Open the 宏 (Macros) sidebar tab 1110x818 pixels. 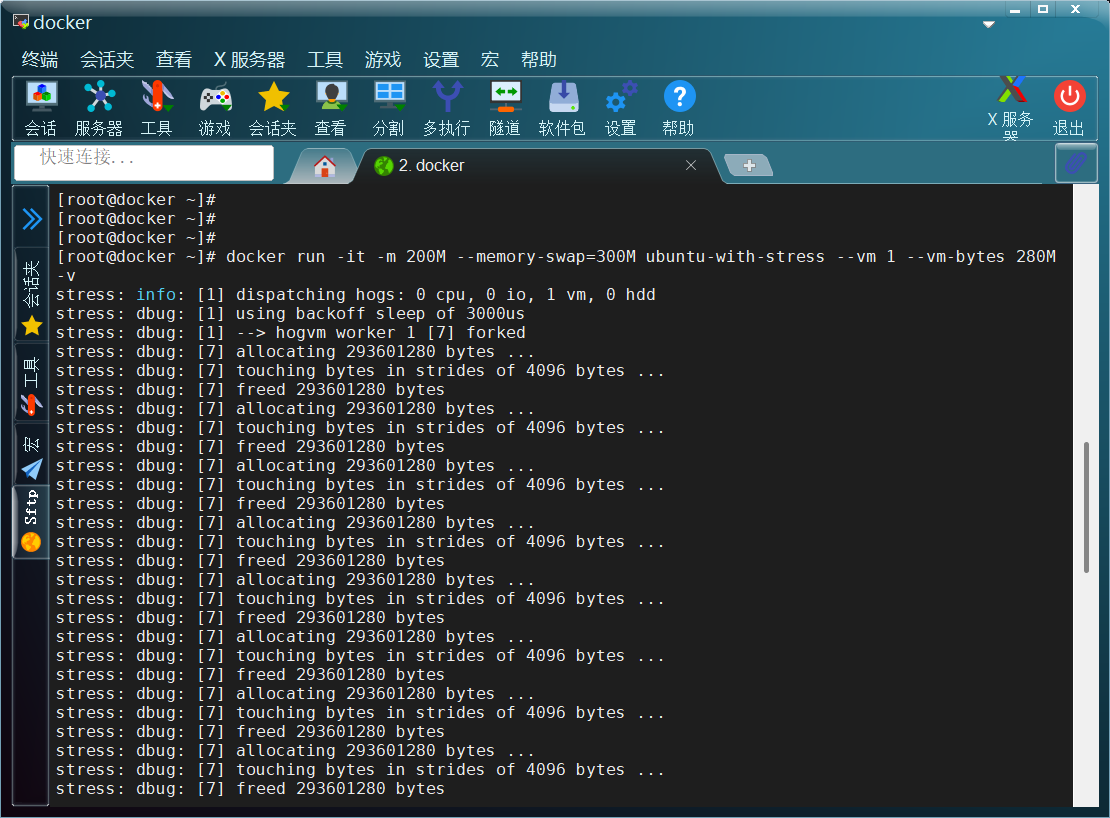tap(31, 456)
